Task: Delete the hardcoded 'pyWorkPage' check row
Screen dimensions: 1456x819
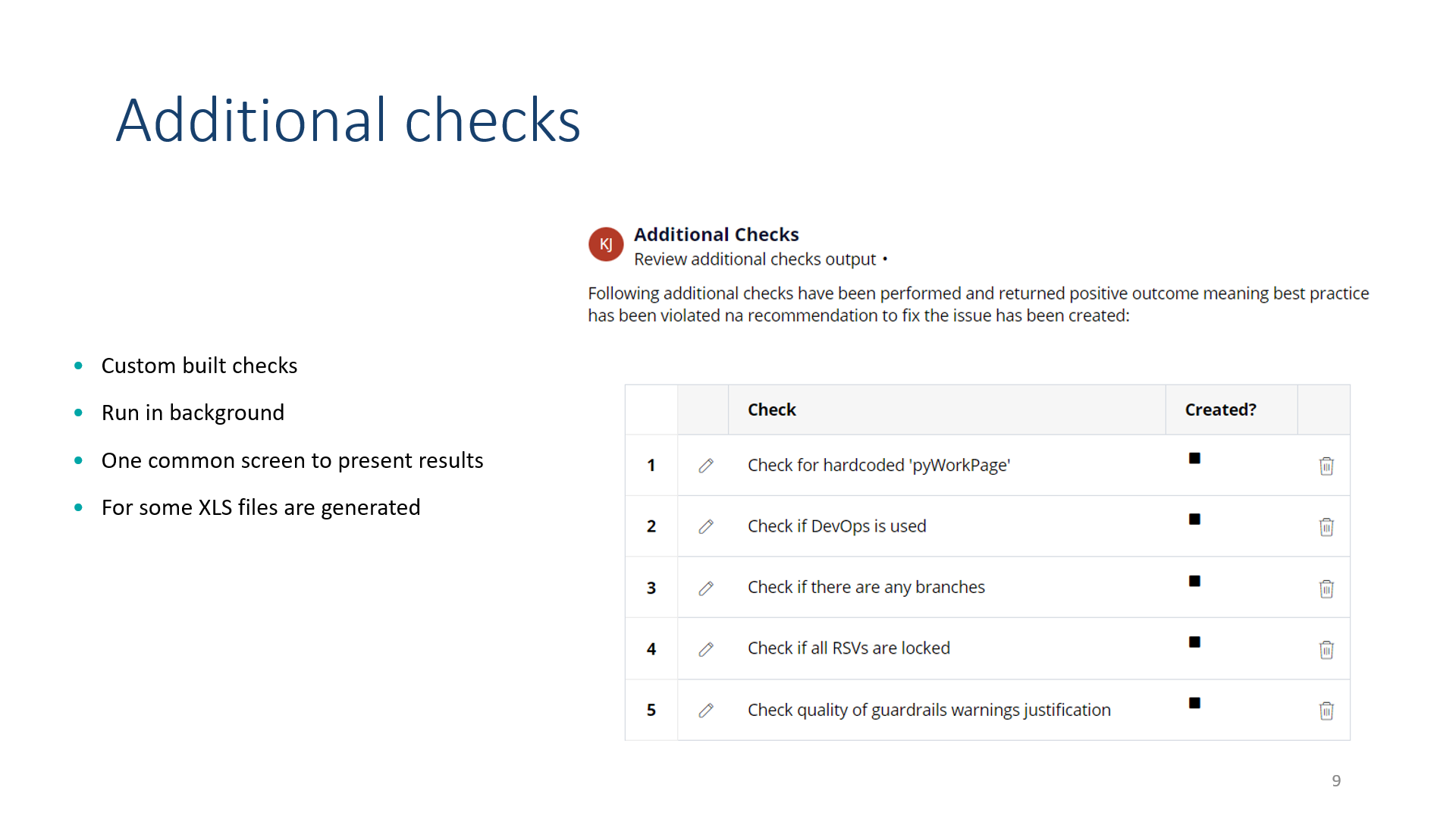Action: (1326, 466)
